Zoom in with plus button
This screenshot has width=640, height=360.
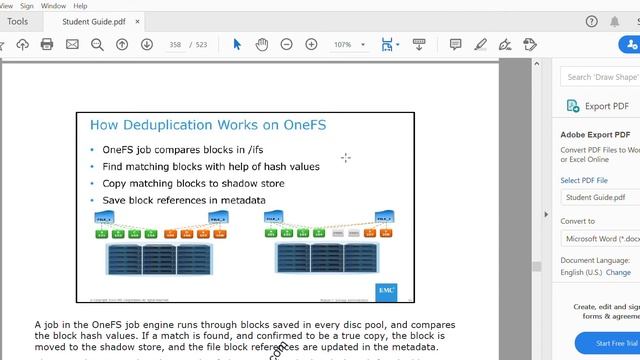[x=311, y=44]
